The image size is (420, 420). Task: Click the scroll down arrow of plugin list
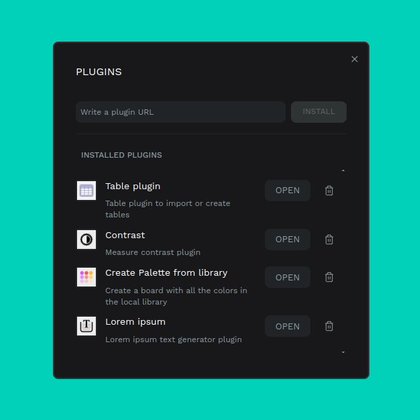point(343,352)
